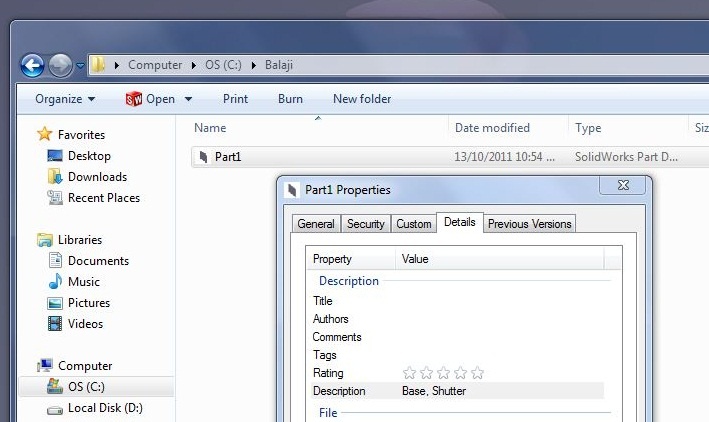Select Local Disk (D:) in navigation pane
Screen dimensions: 709x422
(105, 408)
